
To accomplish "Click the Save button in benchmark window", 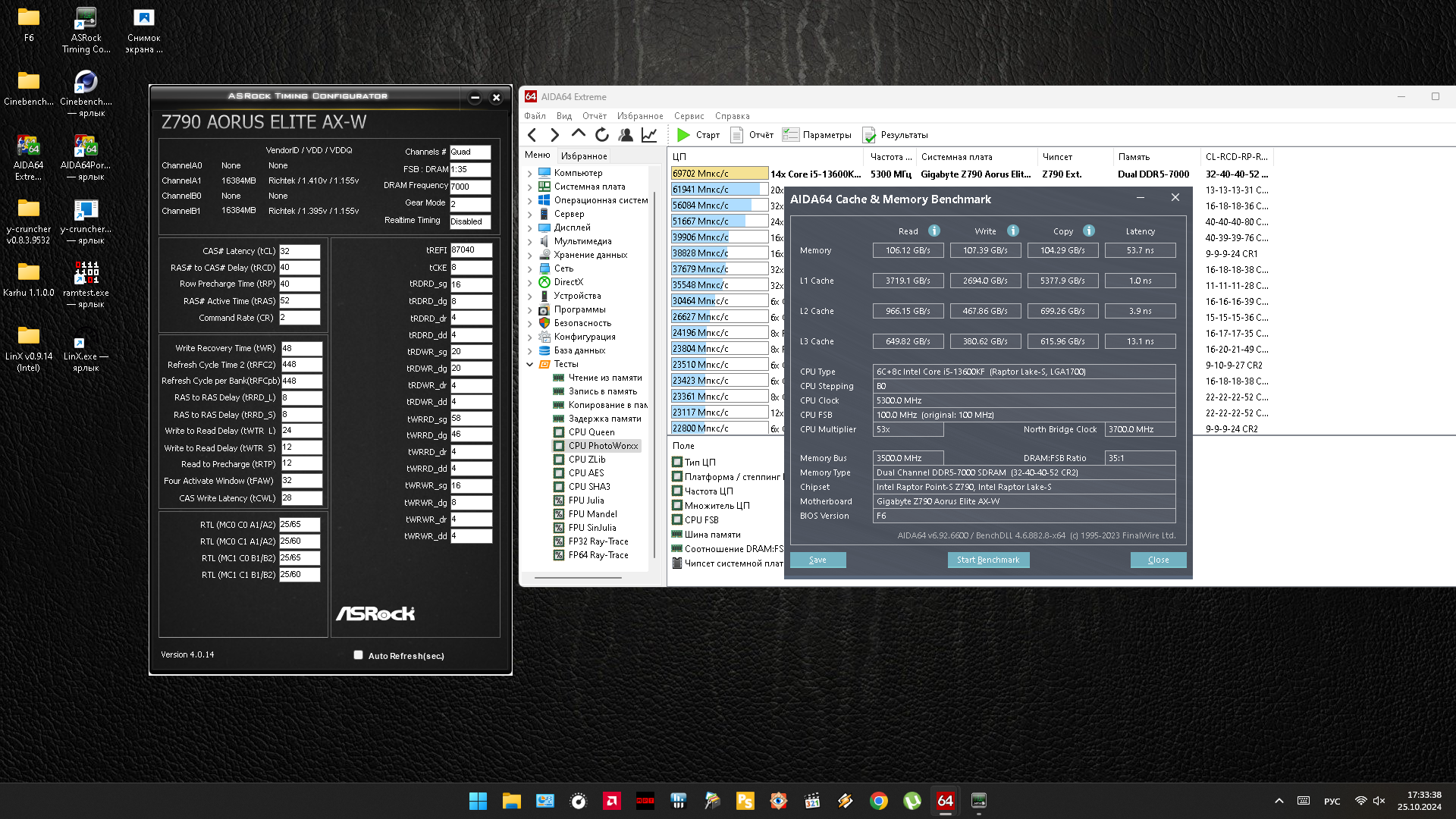I will coord(817,560).
